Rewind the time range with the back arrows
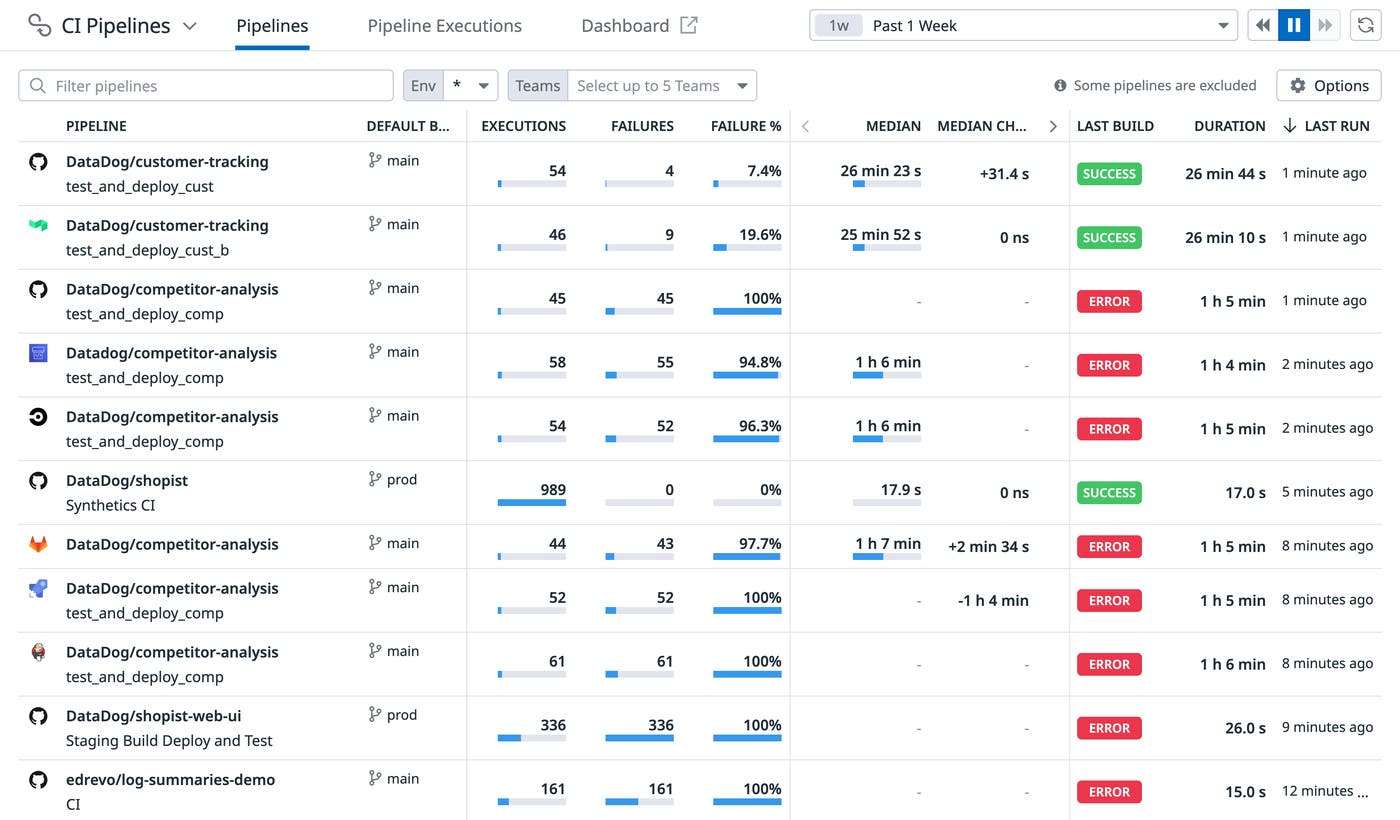Viewport: 1400px width, 820px height. pos(1262,25)
